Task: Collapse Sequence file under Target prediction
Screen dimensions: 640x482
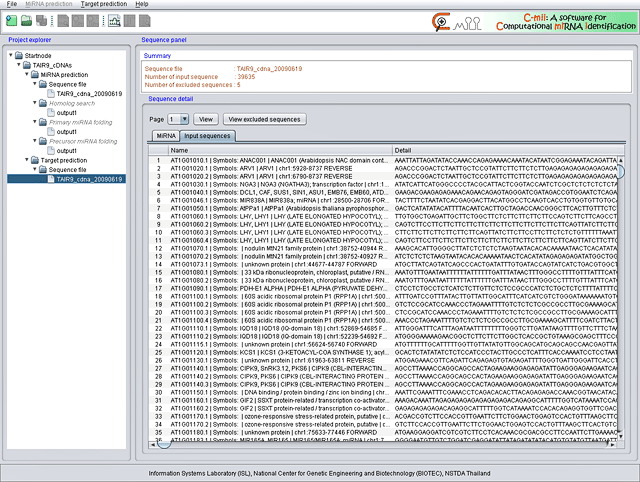Action: (x=35, y=169)
